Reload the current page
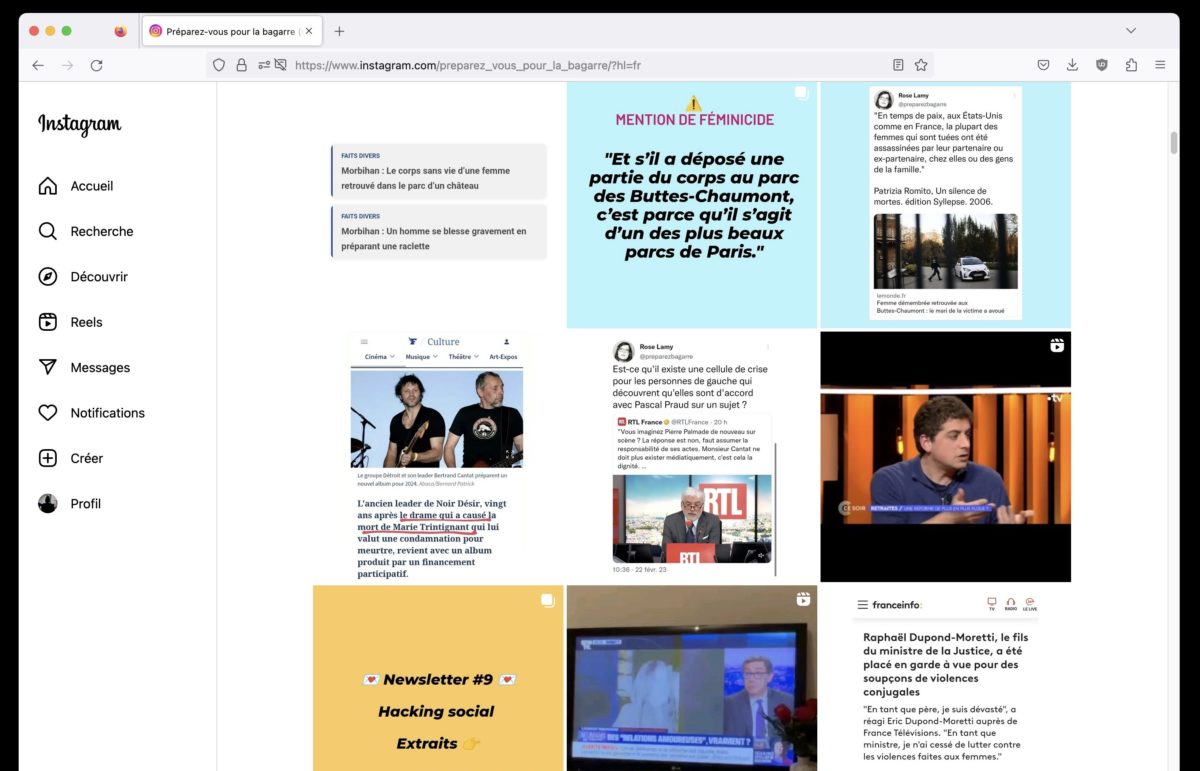 (x=96, y=65)
